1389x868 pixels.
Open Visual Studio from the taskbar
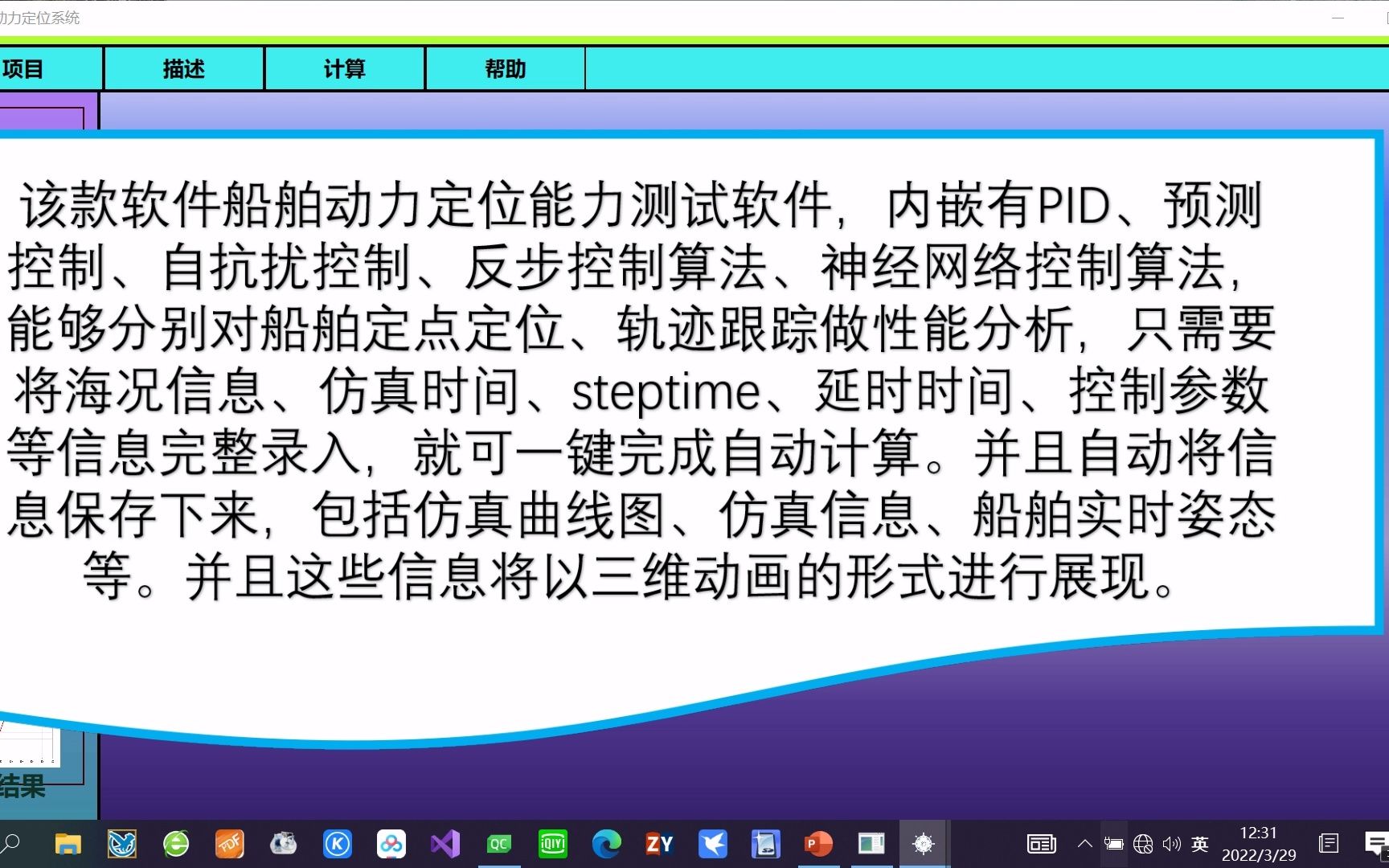[x=445, y=844]
